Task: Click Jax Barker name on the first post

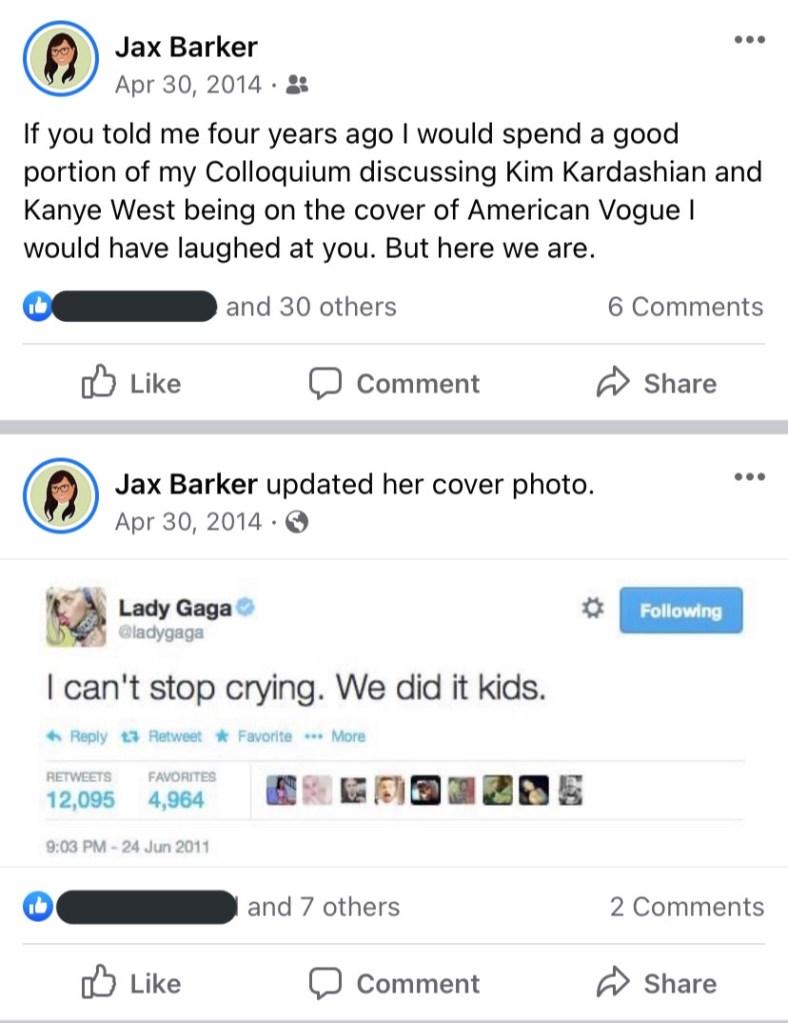Action: pyautogui.click(x=186, y=46)
